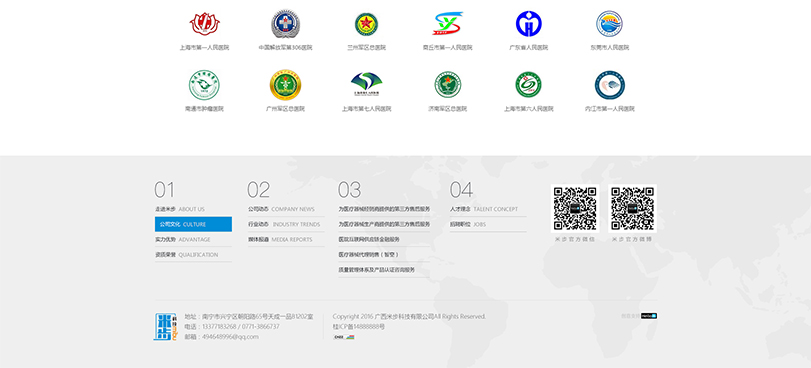Click the 中国解放军第306医院 label
The width and height of the screenshot is (811, 368).
pos(286,48)
